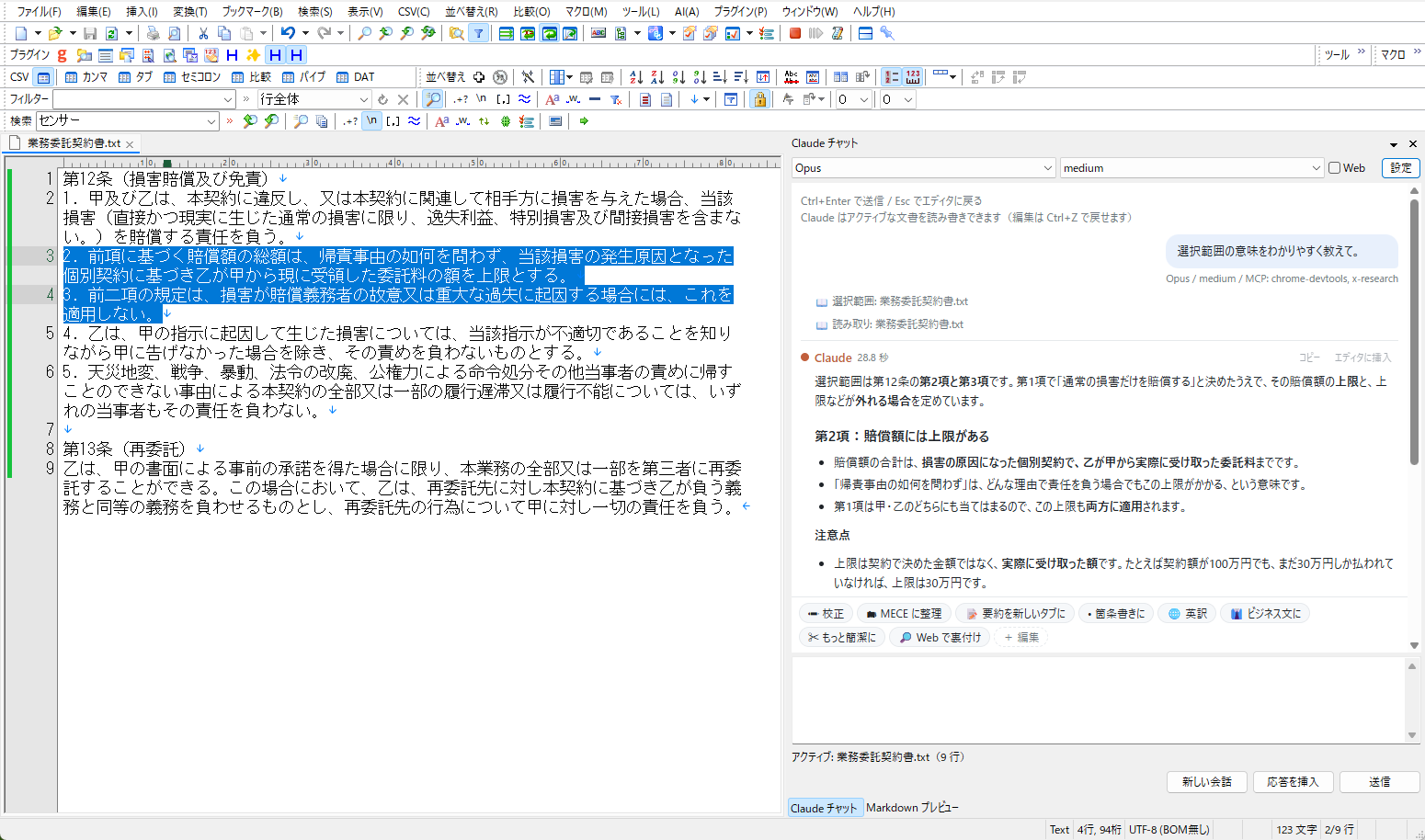Click the green globe icon in search bar
Screen dimensions: 1425x840
tap(506, 120)
